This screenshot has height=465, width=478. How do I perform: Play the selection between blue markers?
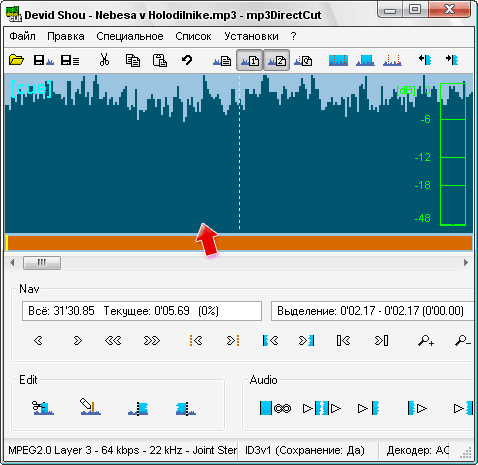322,408
